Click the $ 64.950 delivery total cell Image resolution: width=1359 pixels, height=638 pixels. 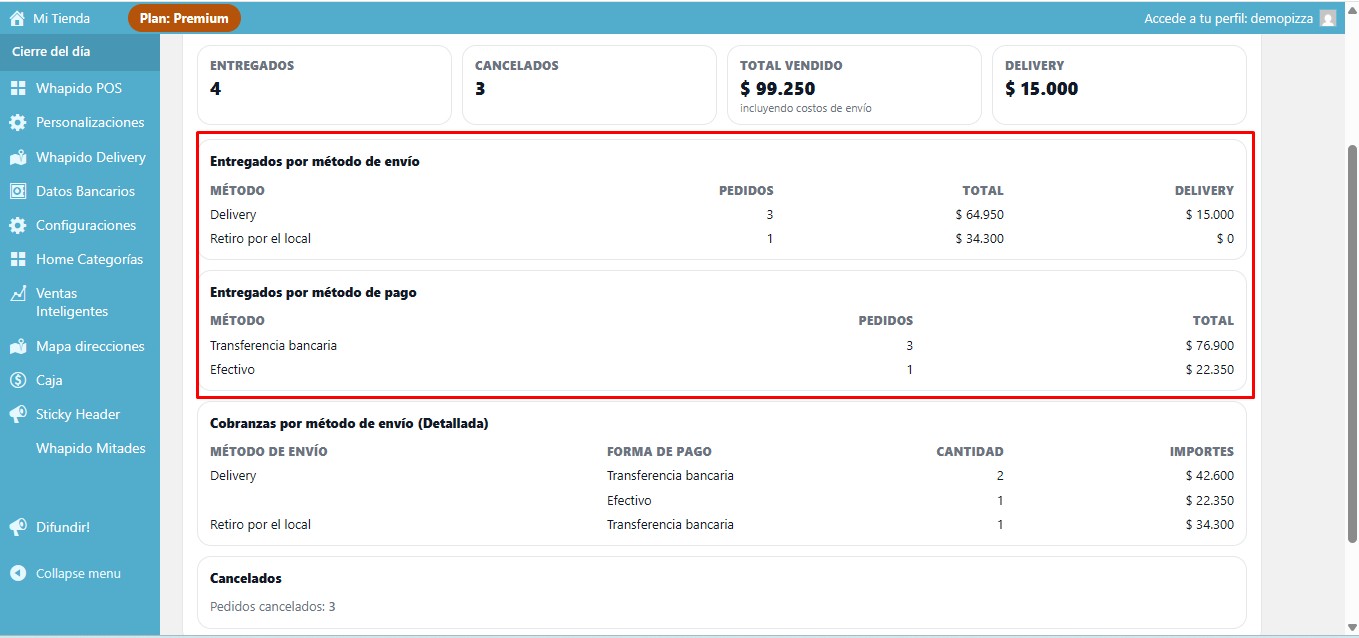(979, 214)
